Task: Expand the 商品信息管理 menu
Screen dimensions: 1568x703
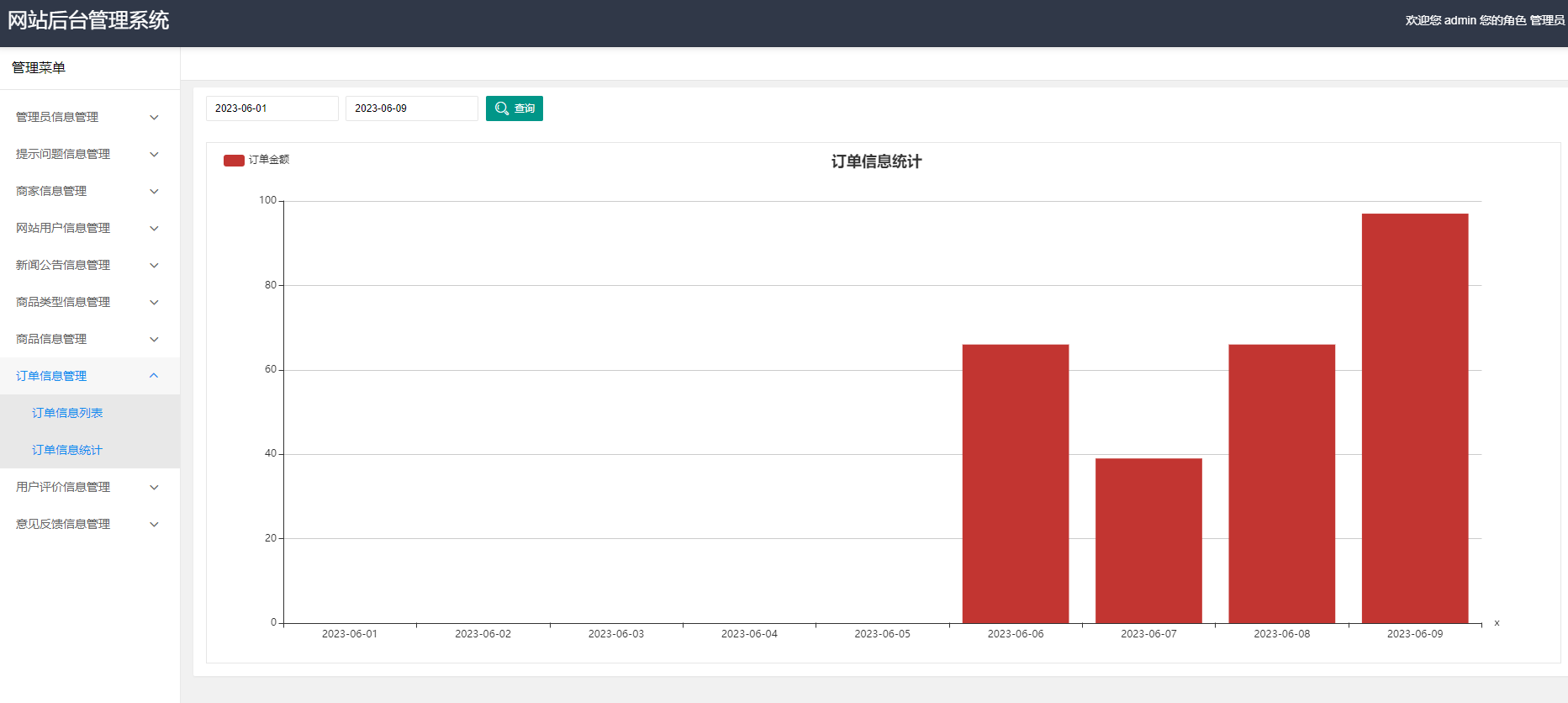Action: tap(90, 339)
